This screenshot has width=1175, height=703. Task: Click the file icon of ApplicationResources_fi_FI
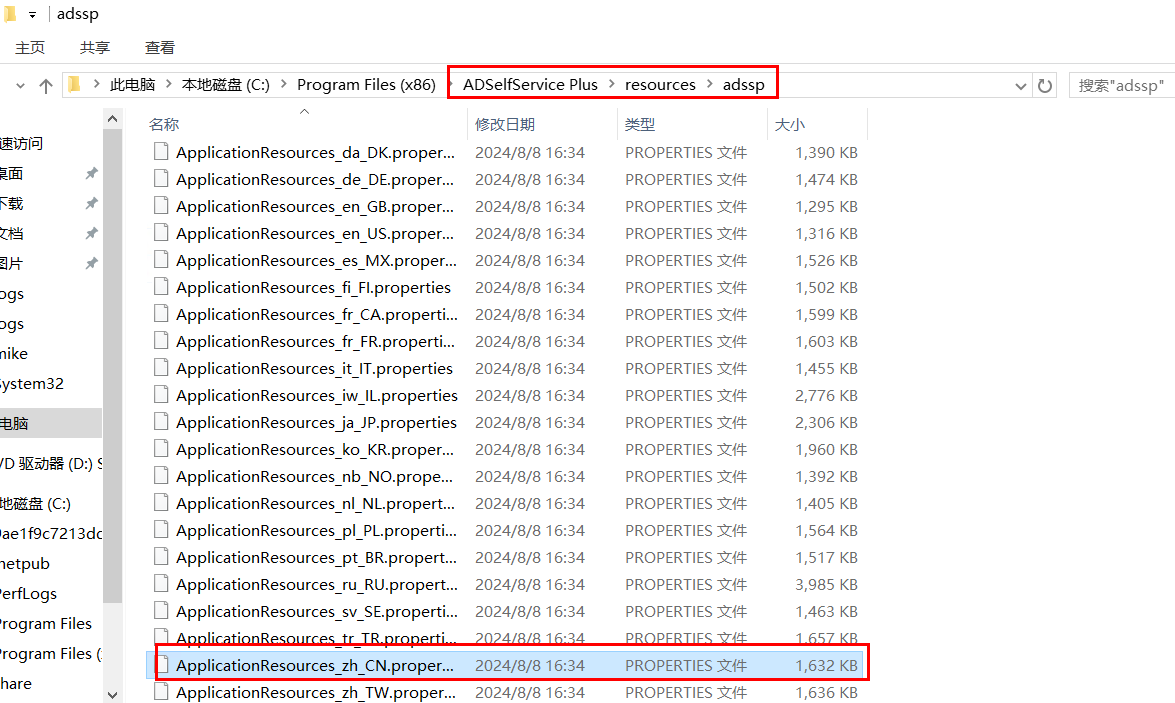tap(160, 287)
